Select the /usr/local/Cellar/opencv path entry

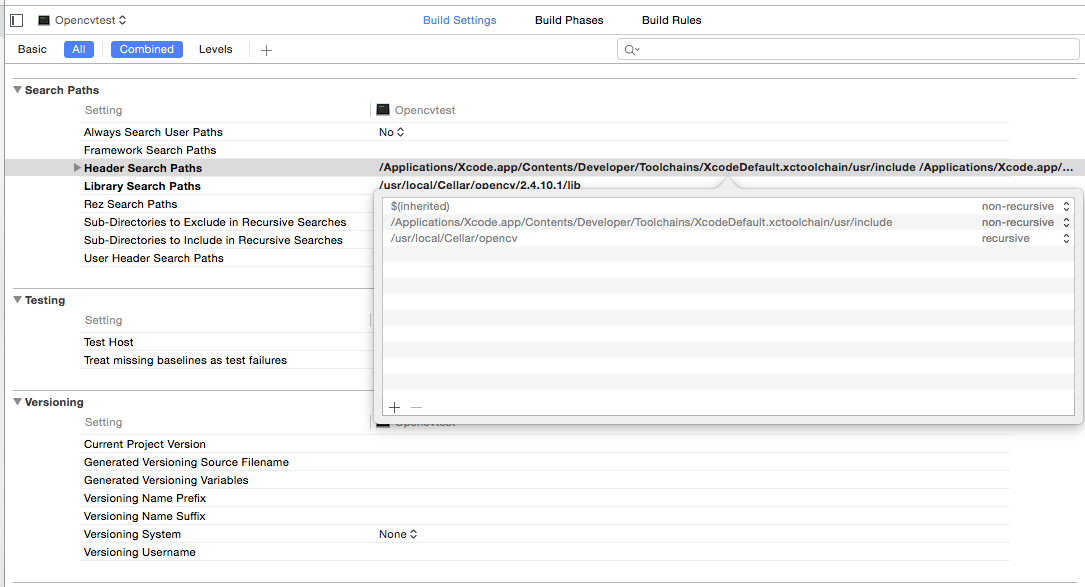pos(454,238)
